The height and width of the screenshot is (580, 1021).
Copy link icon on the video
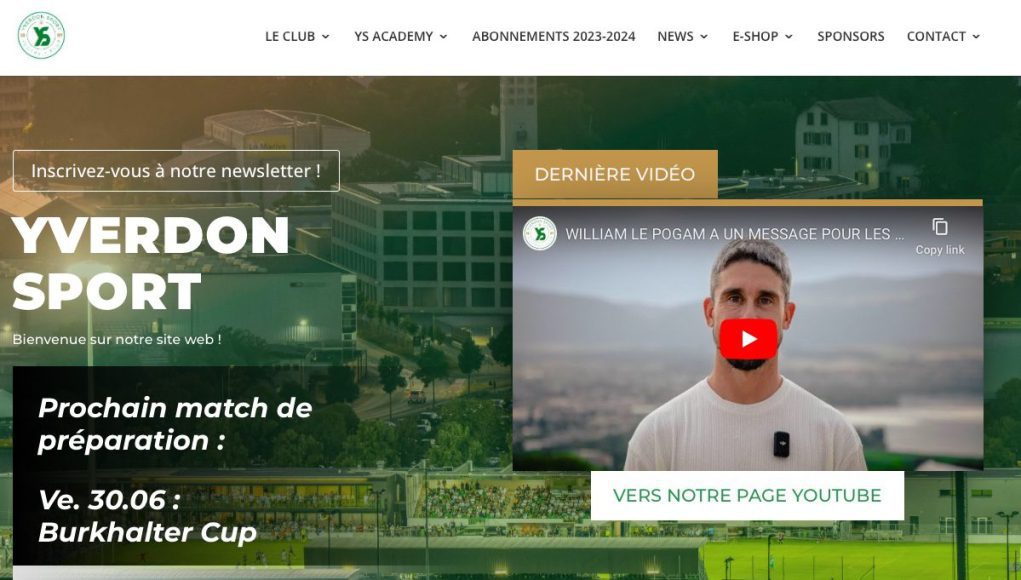[x=940, y=227]
